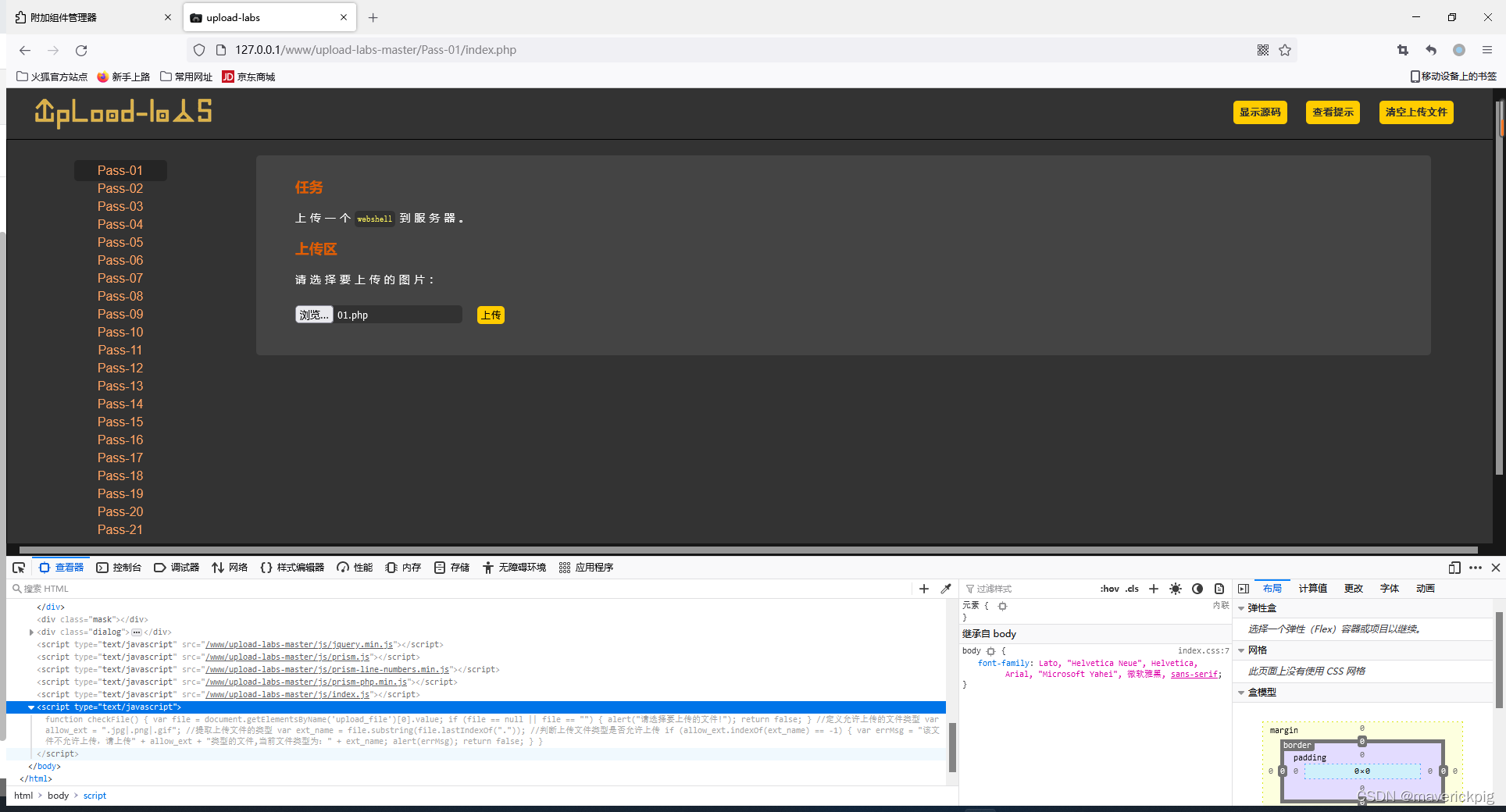
Task: Switch to the 计算值 tab
Action: [x=1313, y=589]
